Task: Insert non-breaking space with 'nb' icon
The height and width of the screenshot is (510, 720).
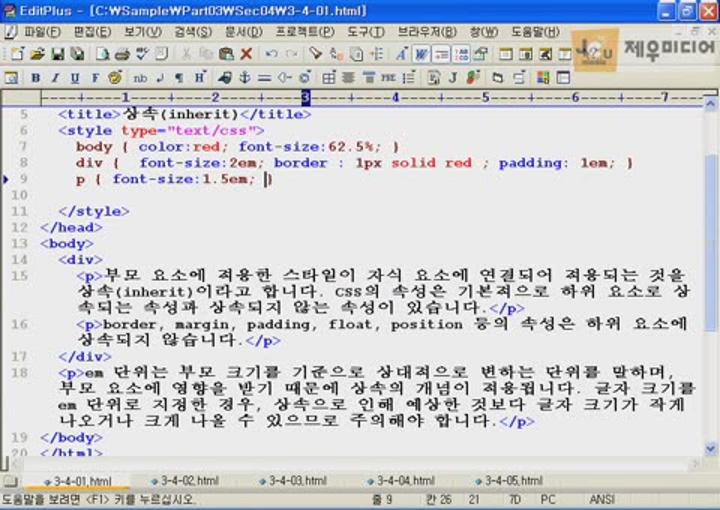Action: pyautogui.click(x=140, y=78)
